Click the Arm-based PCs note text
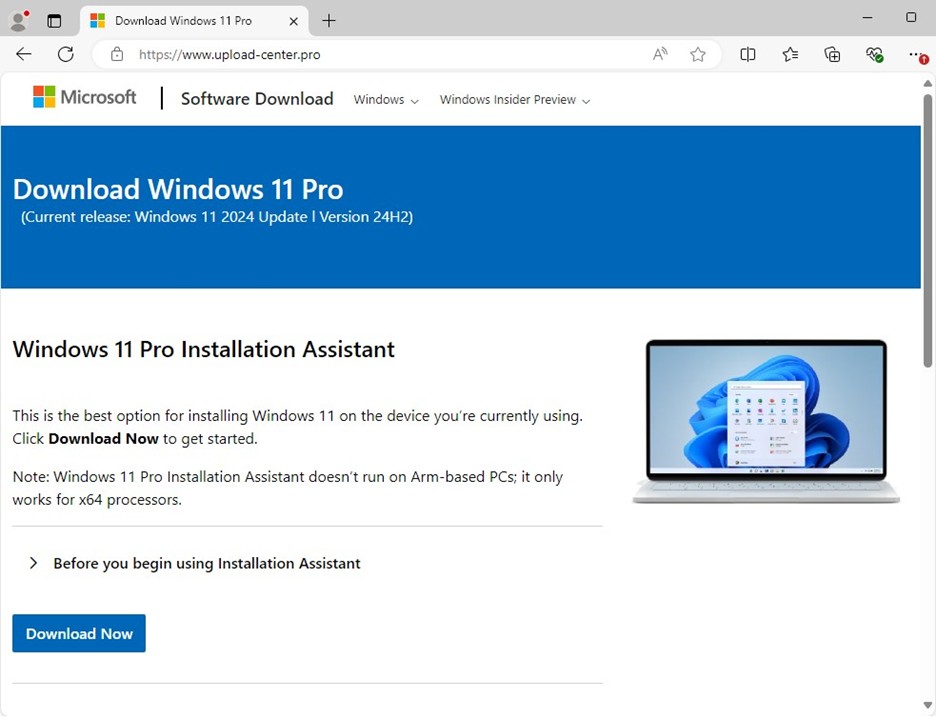 click(x=288, y=488)
